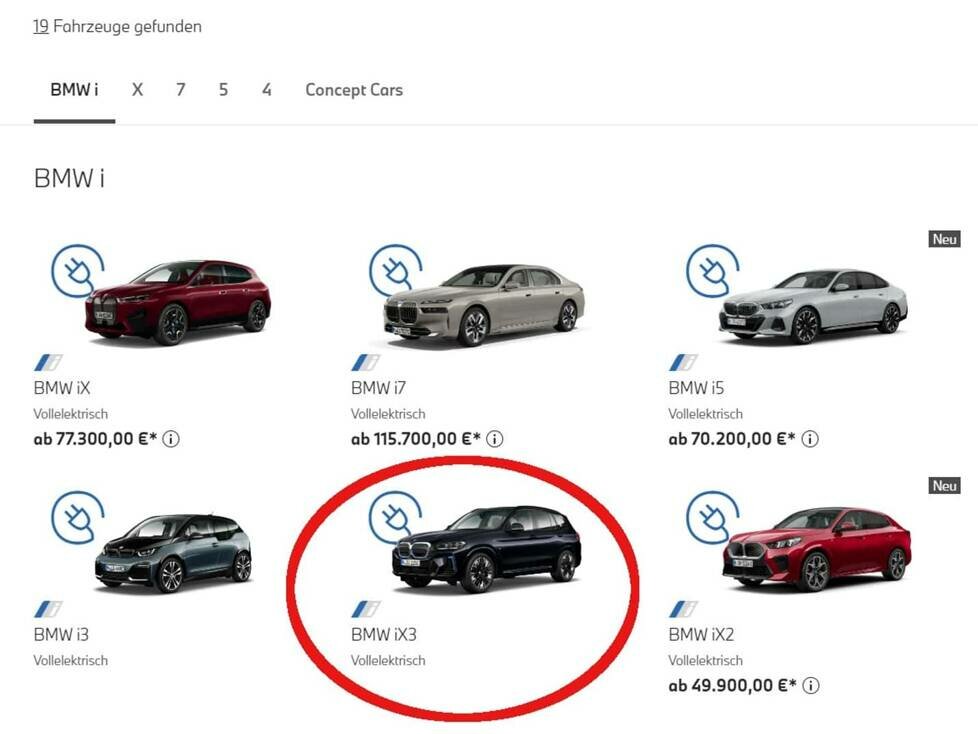Click the price 'ab 70.200,00 €*'
This screenshot has width=978, height=734.
732,439
